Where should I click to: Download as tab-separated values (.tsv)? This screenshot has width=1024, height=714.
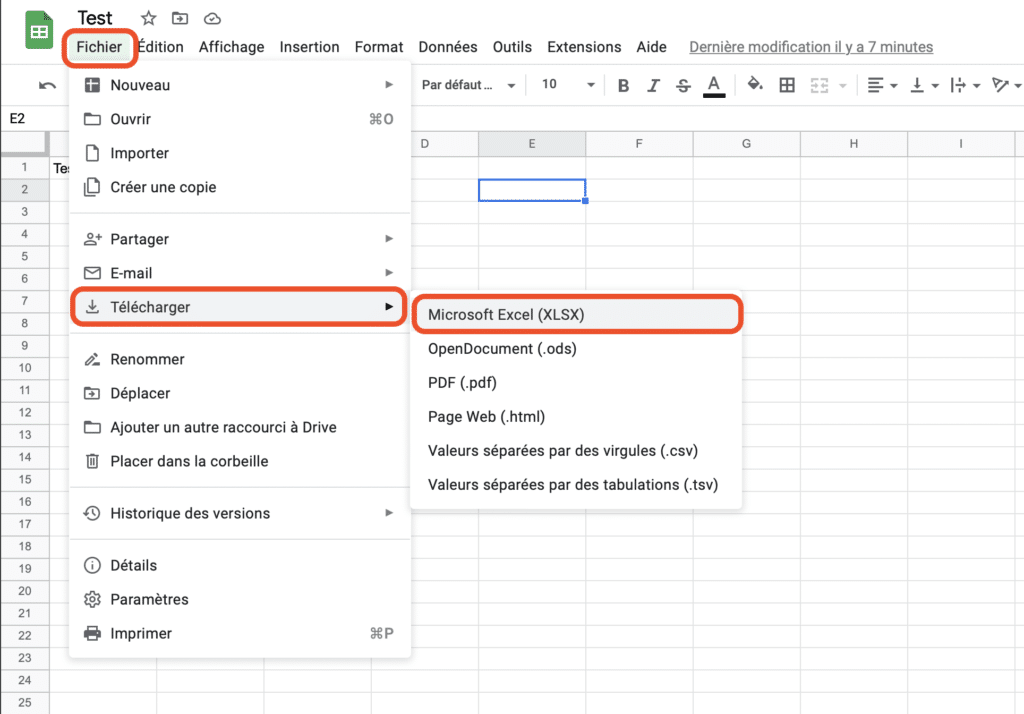point(576,485)
